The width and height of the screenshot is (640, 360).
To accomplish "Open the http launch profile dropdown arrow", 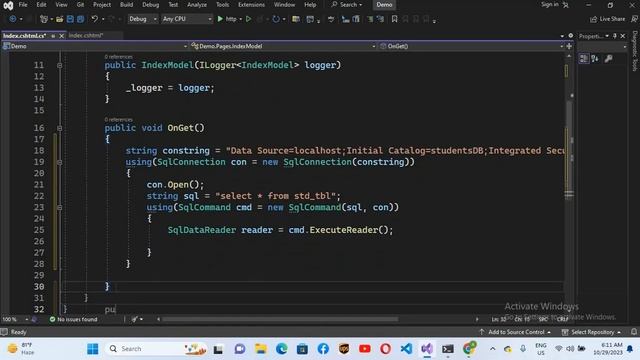I will (240, 19).
